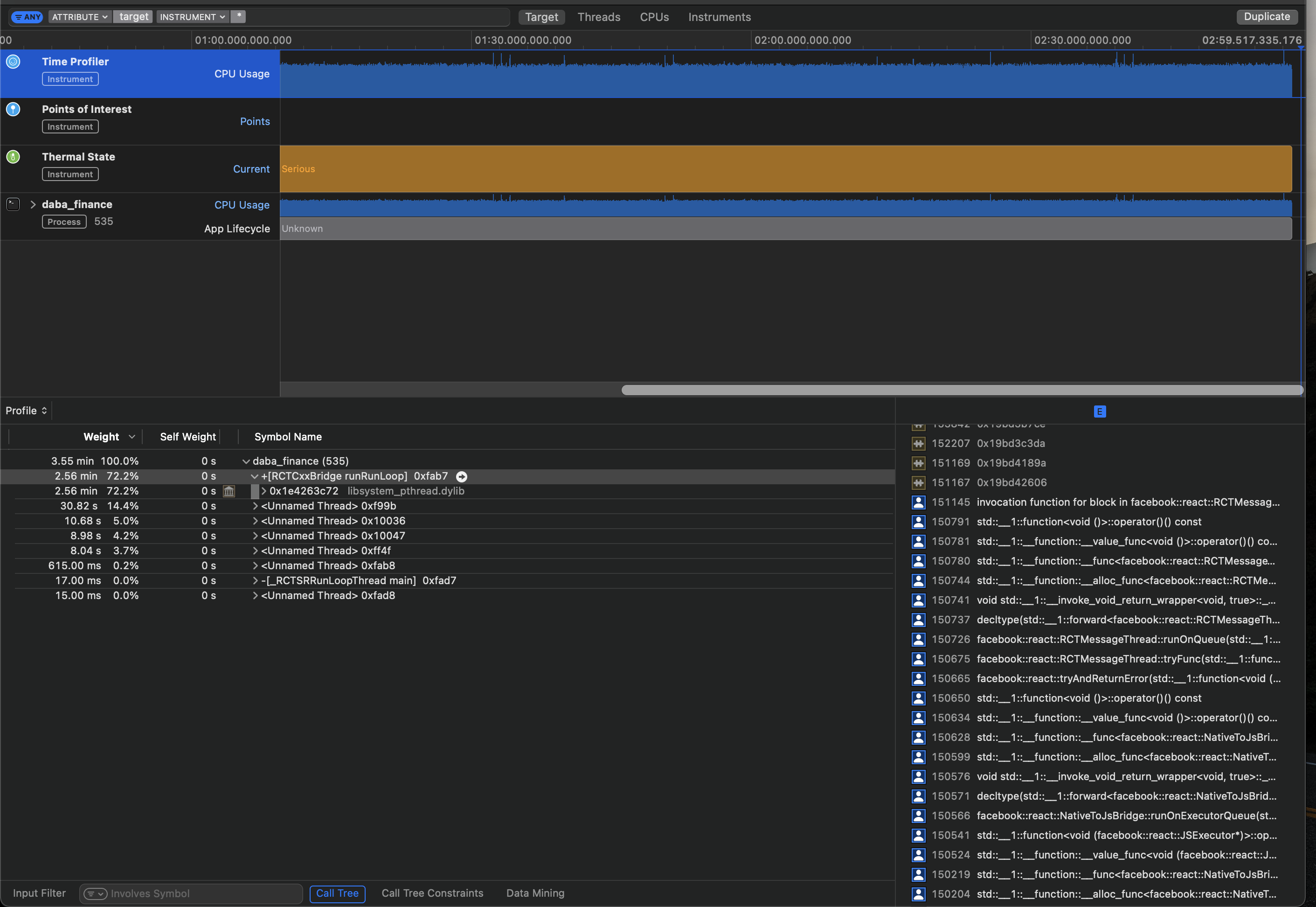This screenshot has height=907, width=1316.
Task: Click the Points of Interest pin icon
Action: tap(13, 109)
